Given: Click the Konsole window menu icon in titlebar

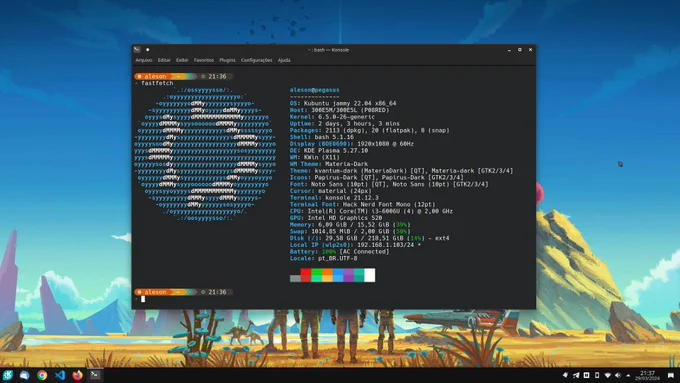Looking at the screenshot, I should 137,49.
